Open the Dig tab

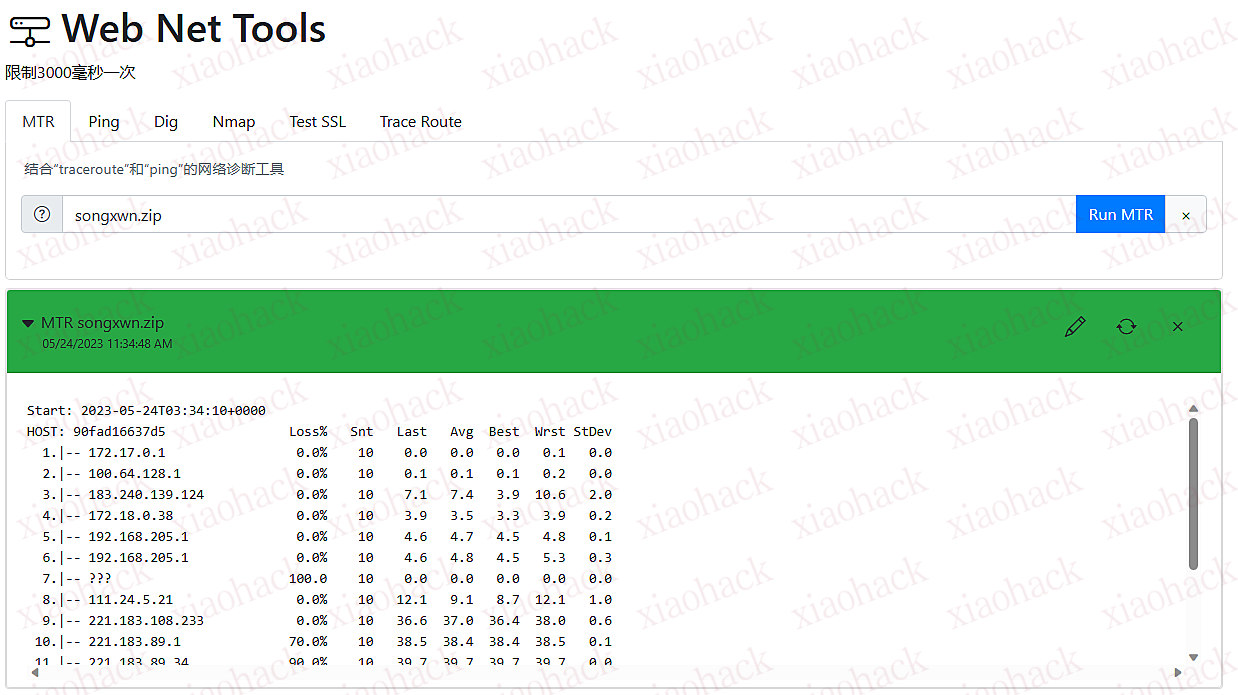click(166, 121)
